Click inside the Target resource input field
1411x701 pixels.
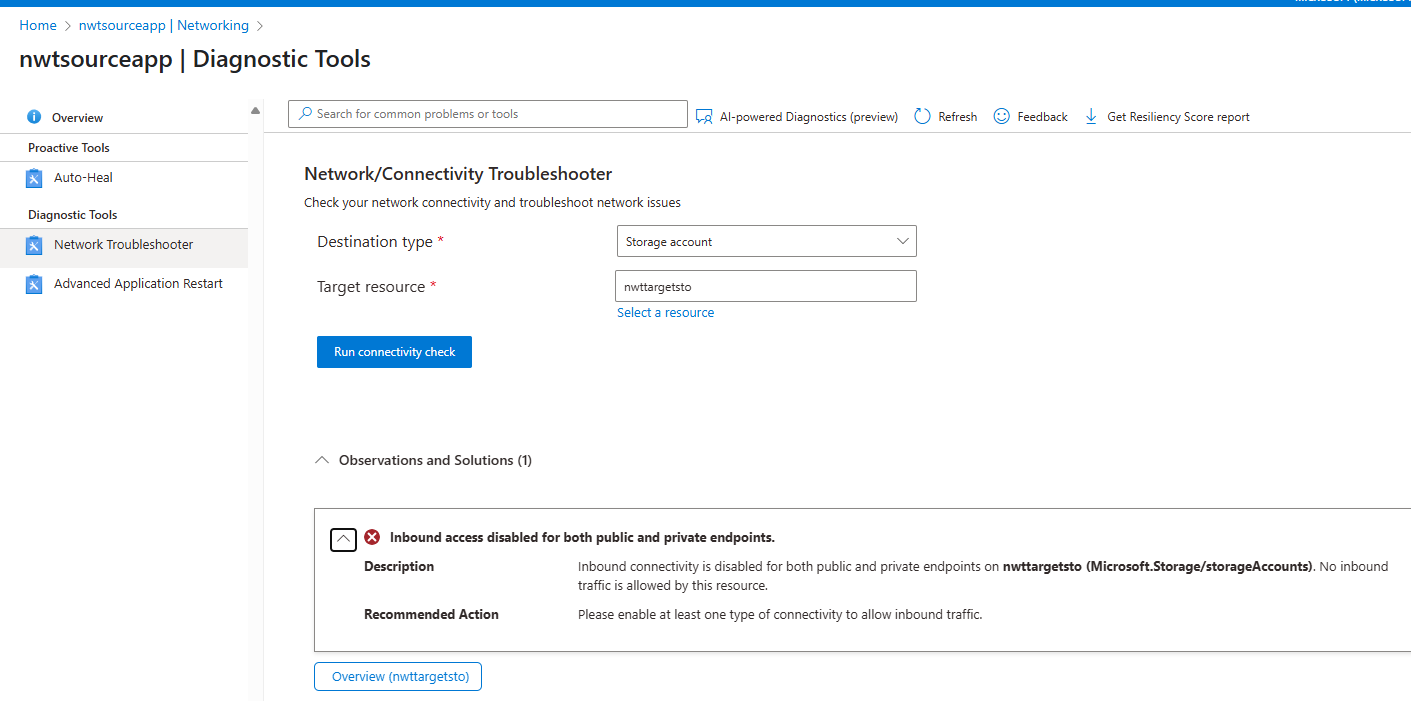coord(765,286)
